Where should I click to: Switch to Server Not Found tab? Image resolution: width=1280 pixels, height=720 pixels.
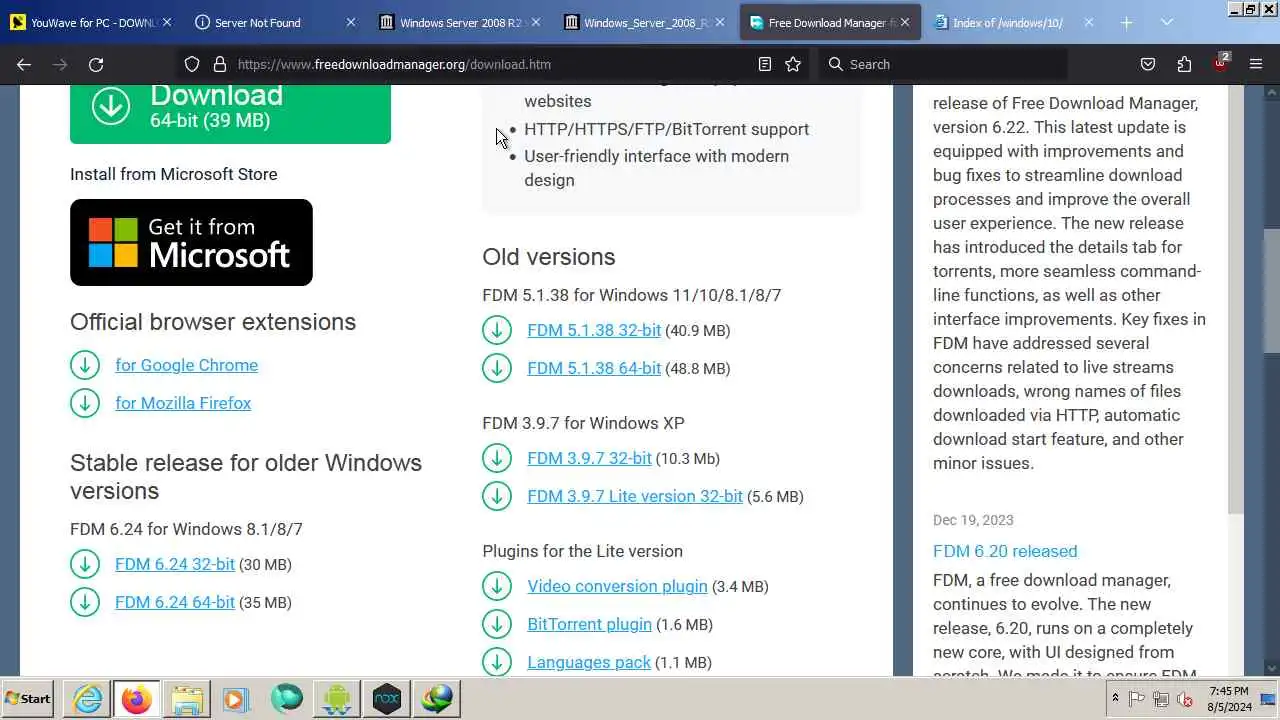pyautogui.click(x=275, y=22)
